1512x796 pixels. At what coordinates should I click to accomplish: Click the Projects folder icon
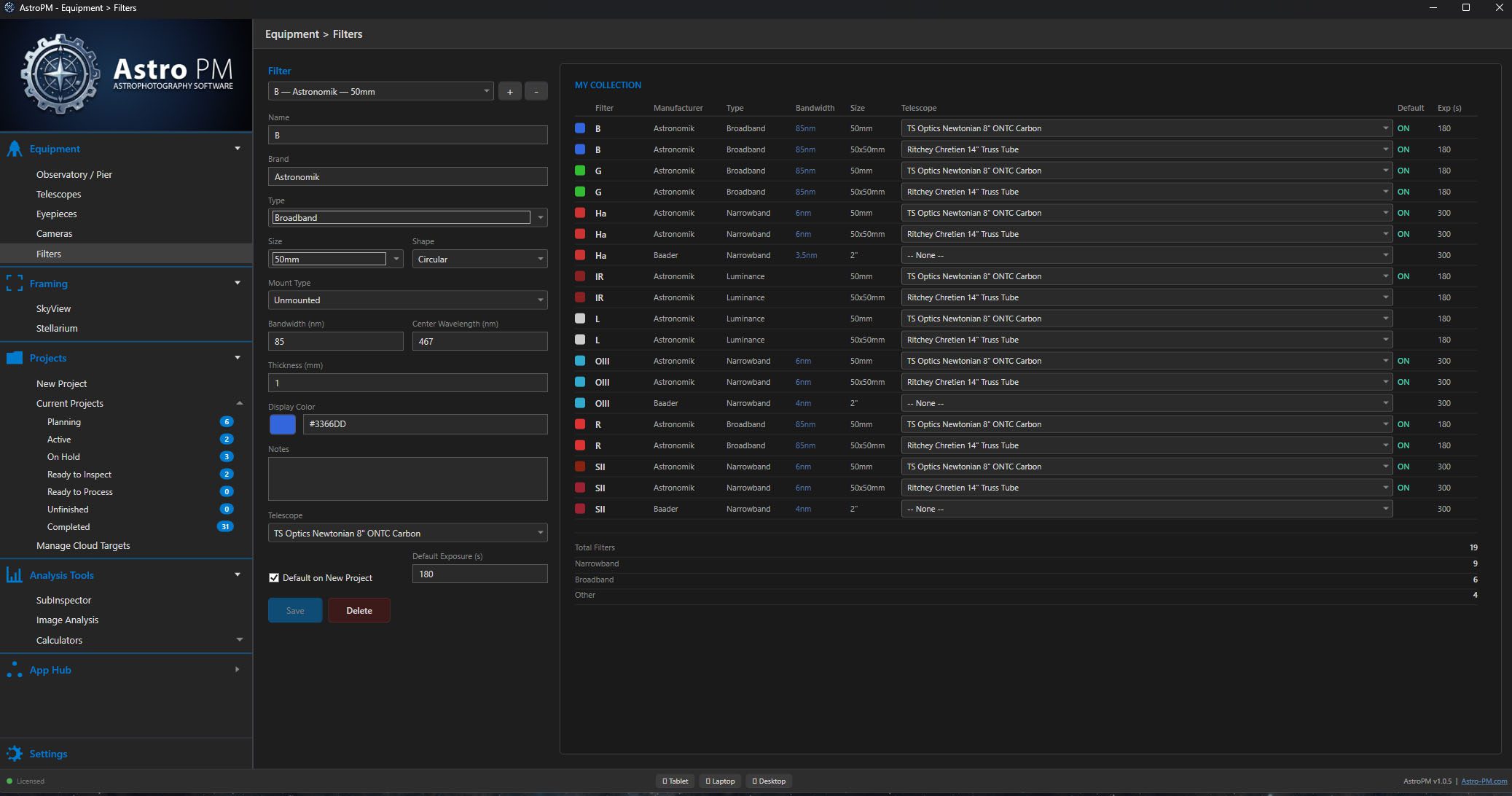(x=15, y=358)
